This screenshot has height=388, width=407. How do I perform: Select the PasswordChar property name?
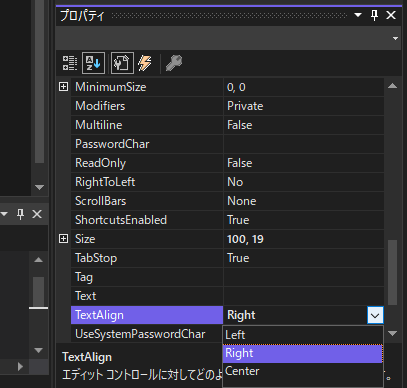click(x=147, y=144)
